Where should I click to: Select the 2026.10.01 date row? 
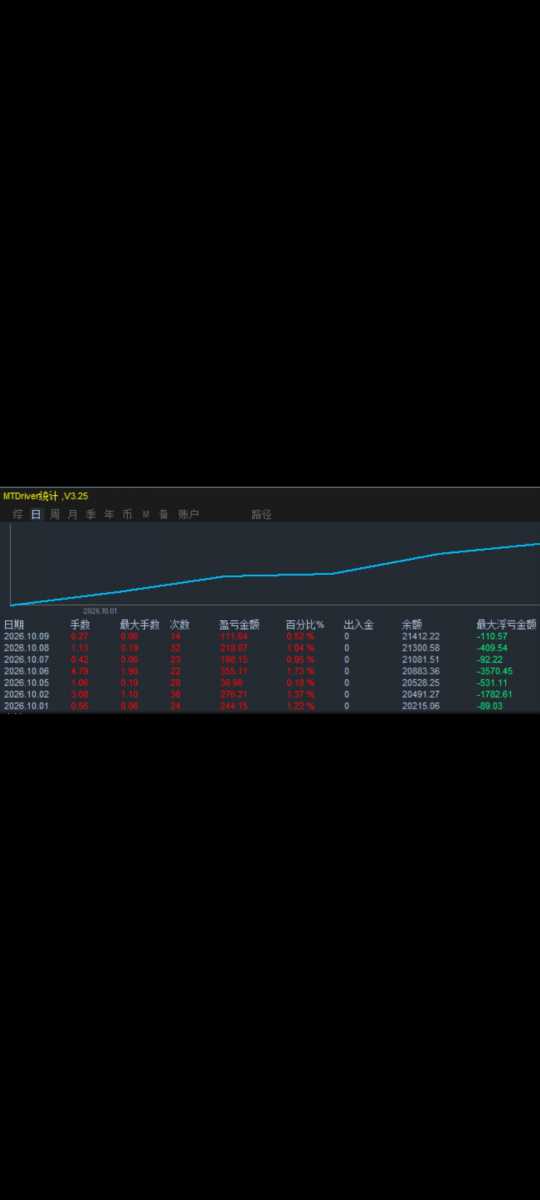(x=24, y=706)
